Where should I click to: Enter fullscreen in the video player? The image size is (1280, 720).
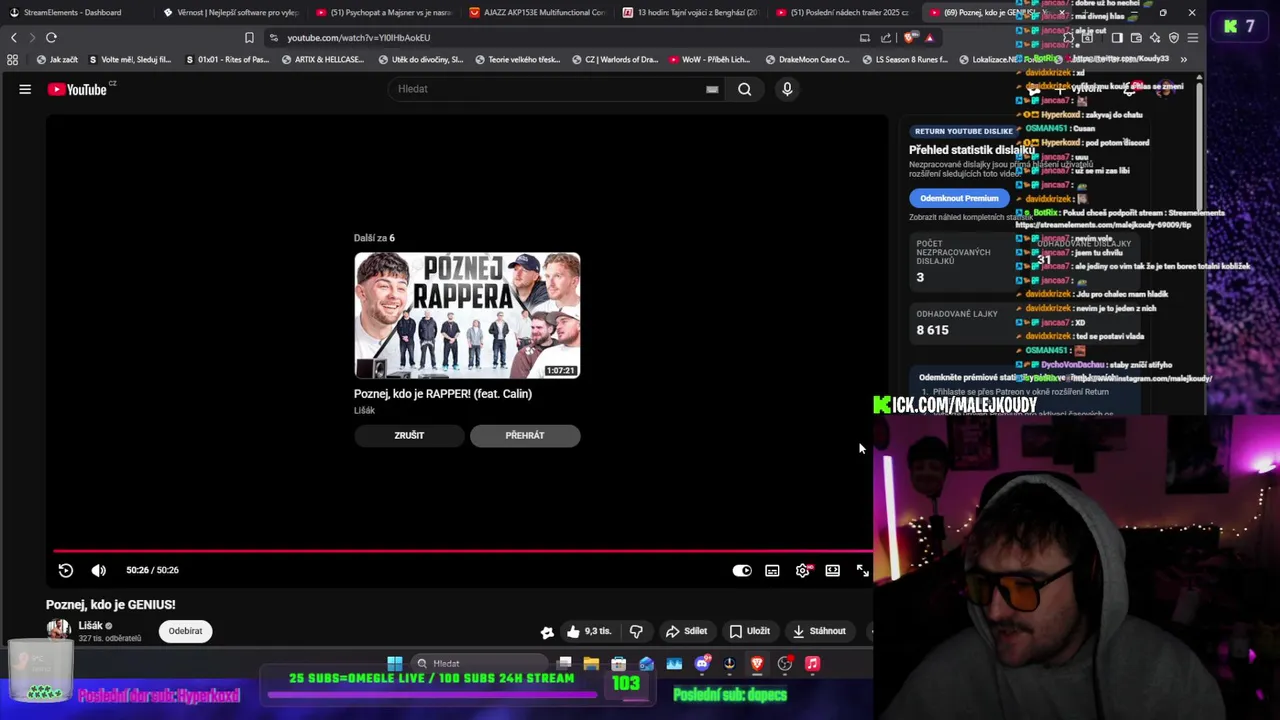862,570
